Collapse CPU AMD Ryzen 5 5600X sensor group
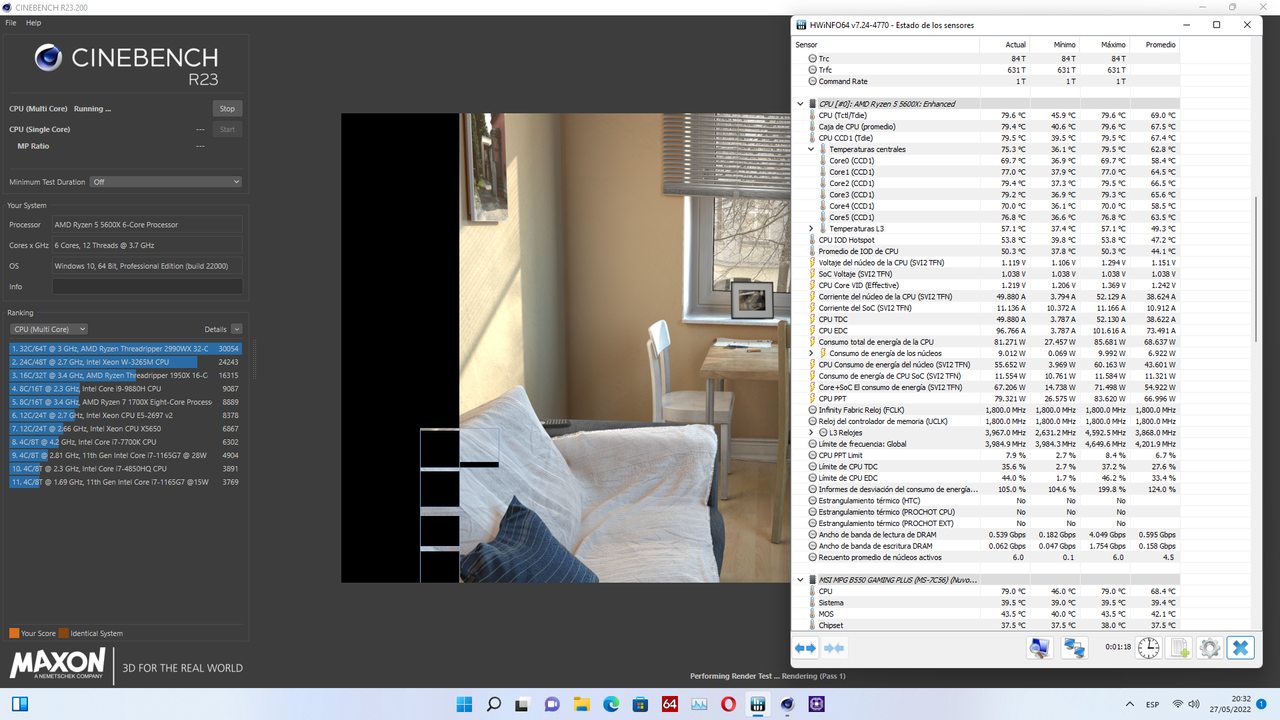The width and height of the screenshot is (1280, 720). point(800,104)
